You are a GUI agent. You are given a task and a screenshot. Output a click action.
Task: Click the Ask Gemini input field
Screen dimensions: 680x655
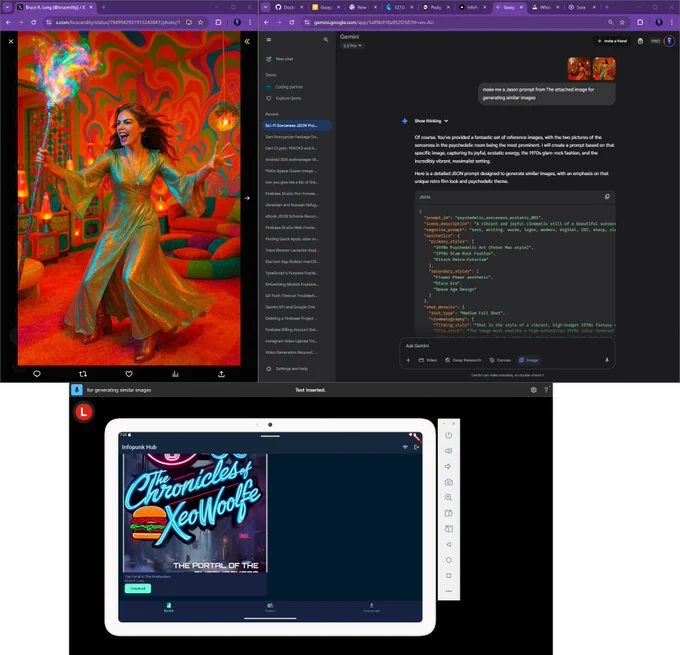(505, 346)
